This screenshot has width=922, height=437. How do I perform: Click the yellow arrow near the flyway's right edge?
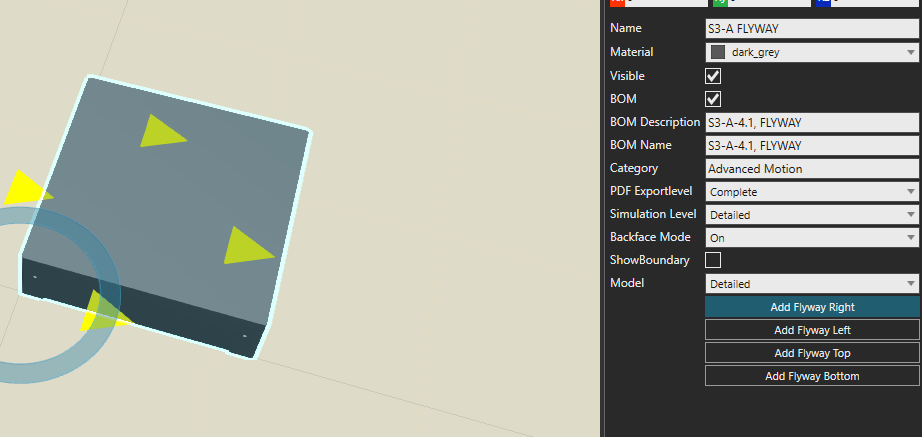[246, 246]
